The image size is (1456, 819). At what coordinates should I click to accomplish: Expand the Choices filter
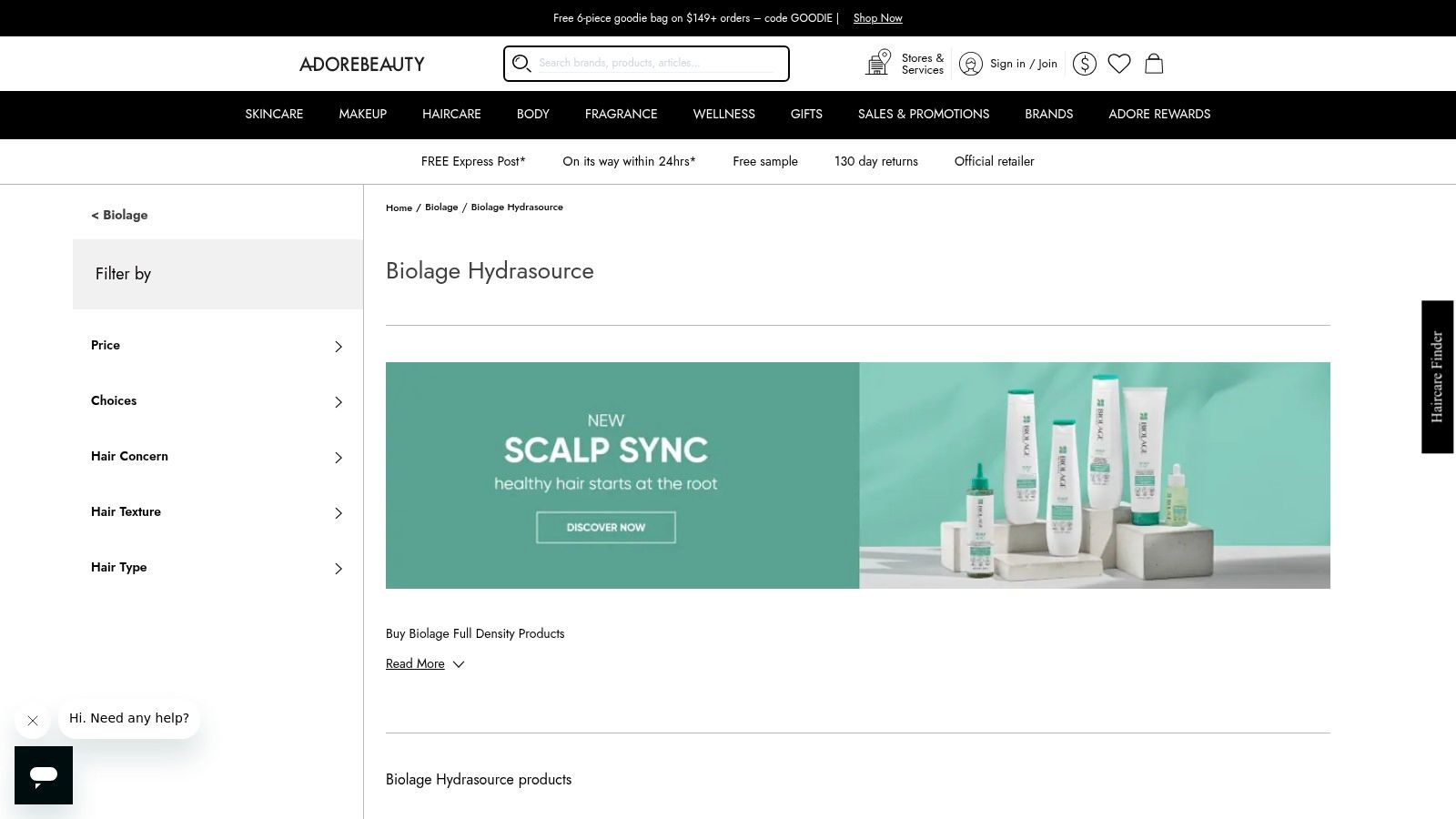pos(217,401)
